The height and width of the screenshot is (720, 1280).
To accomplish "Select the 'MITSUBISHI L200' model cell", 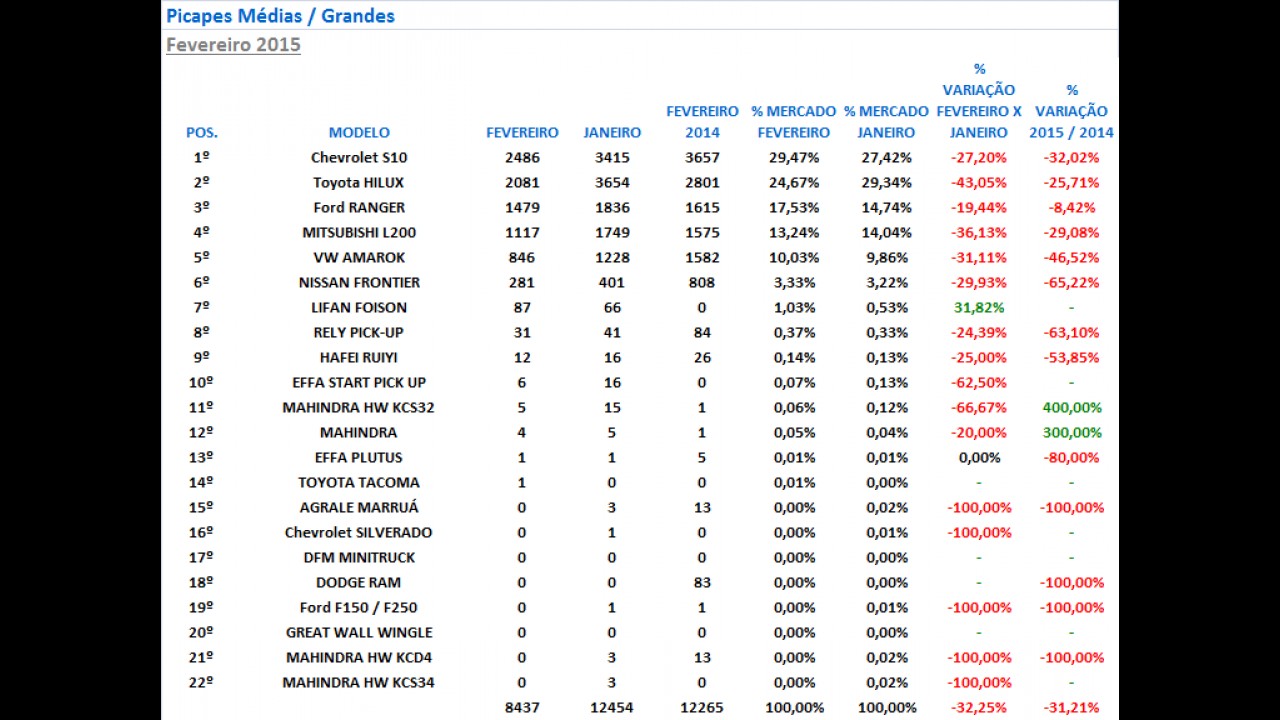I will [x=359, y=232].
